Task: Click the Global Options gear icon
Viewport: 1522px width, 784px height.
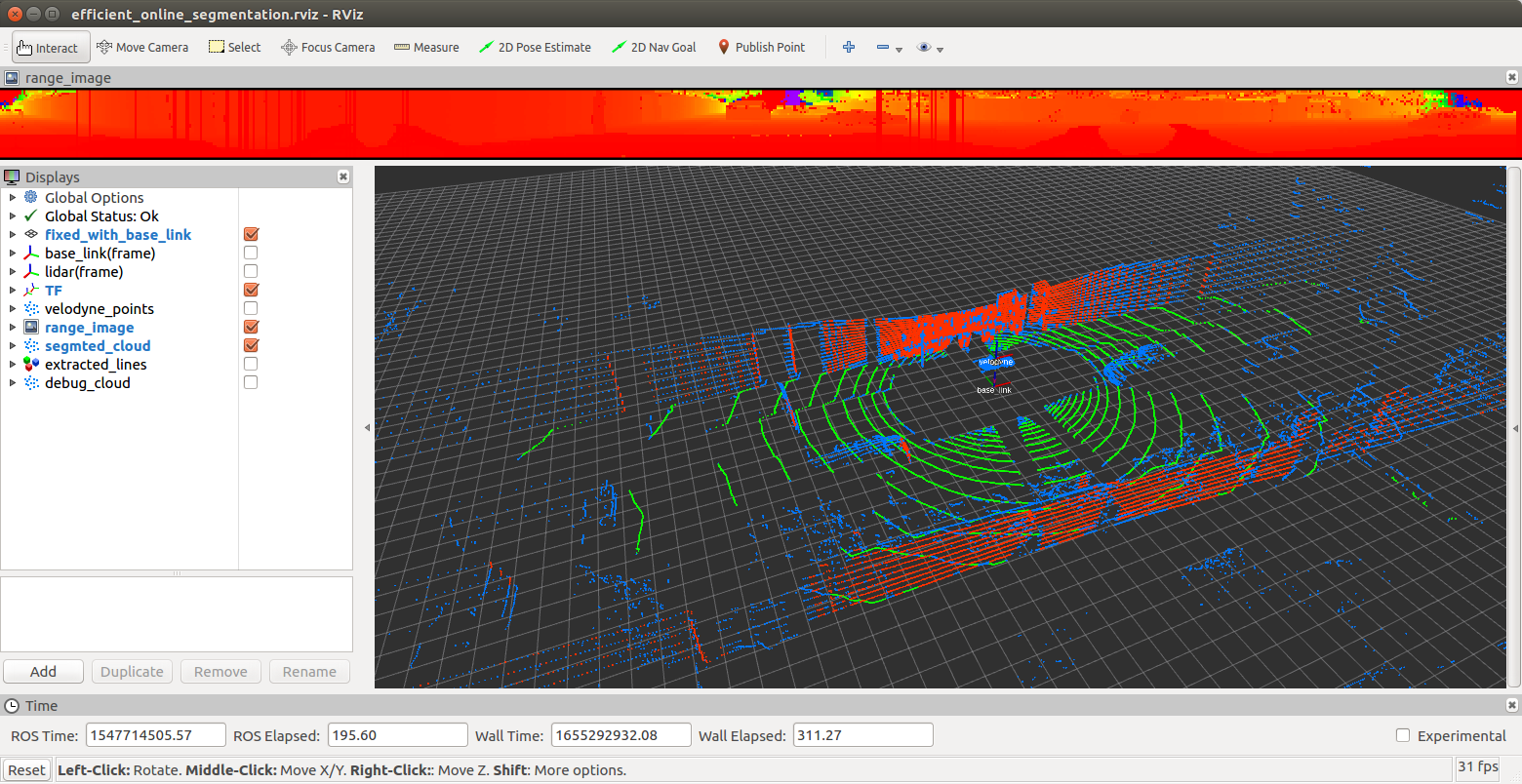Action: [31, 197]
